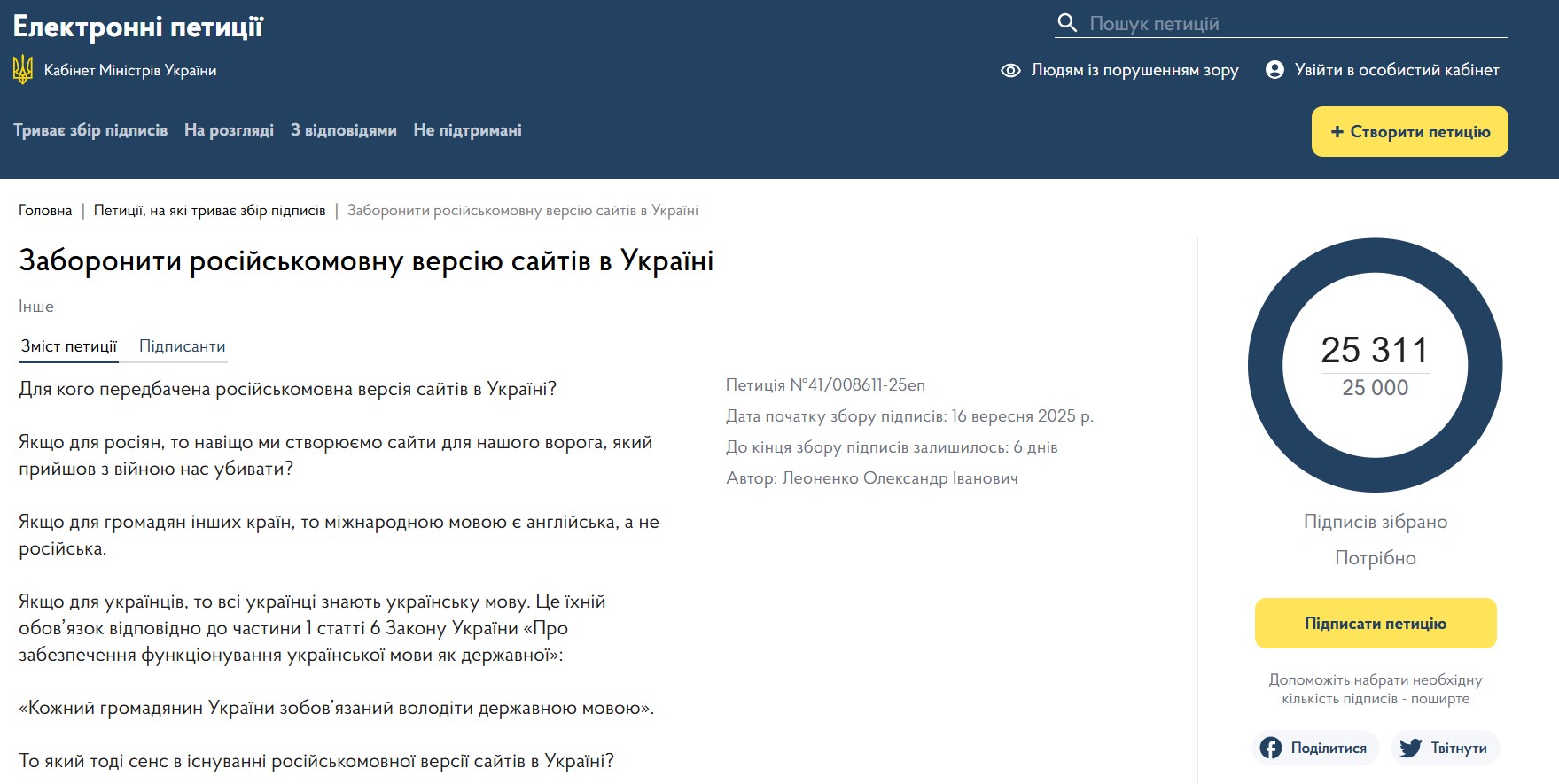
Task: Open З відповідями petitions list
Action: (344, 130)
